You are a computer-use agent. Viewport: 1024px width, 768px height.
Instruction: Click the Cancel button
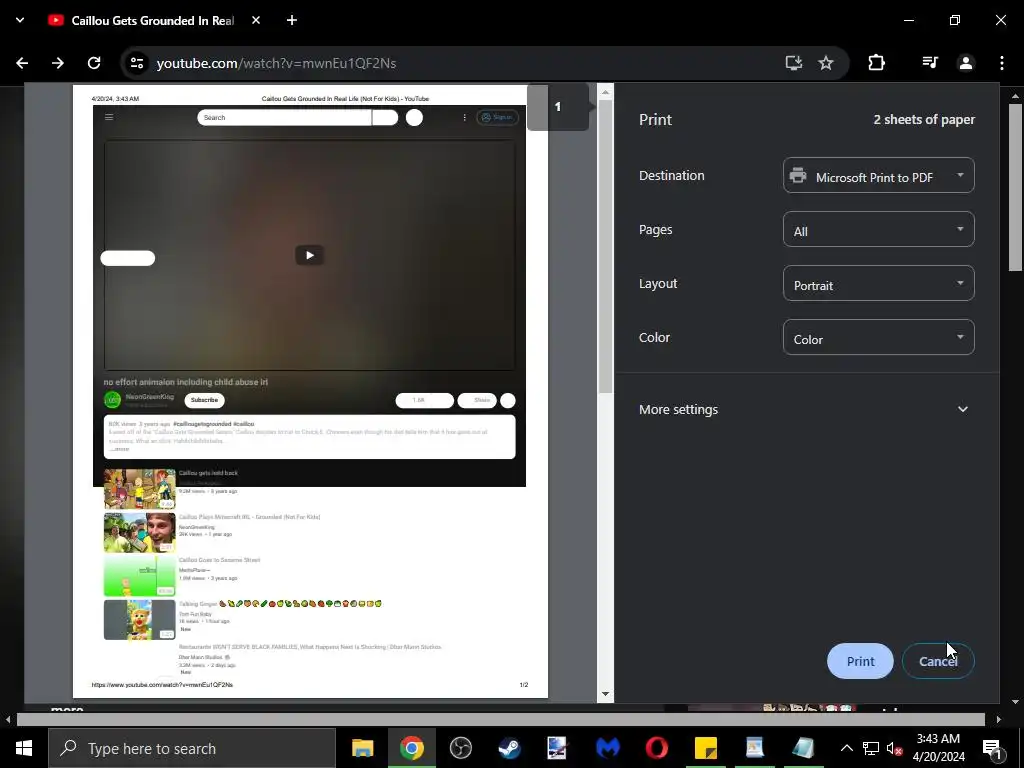938,661
